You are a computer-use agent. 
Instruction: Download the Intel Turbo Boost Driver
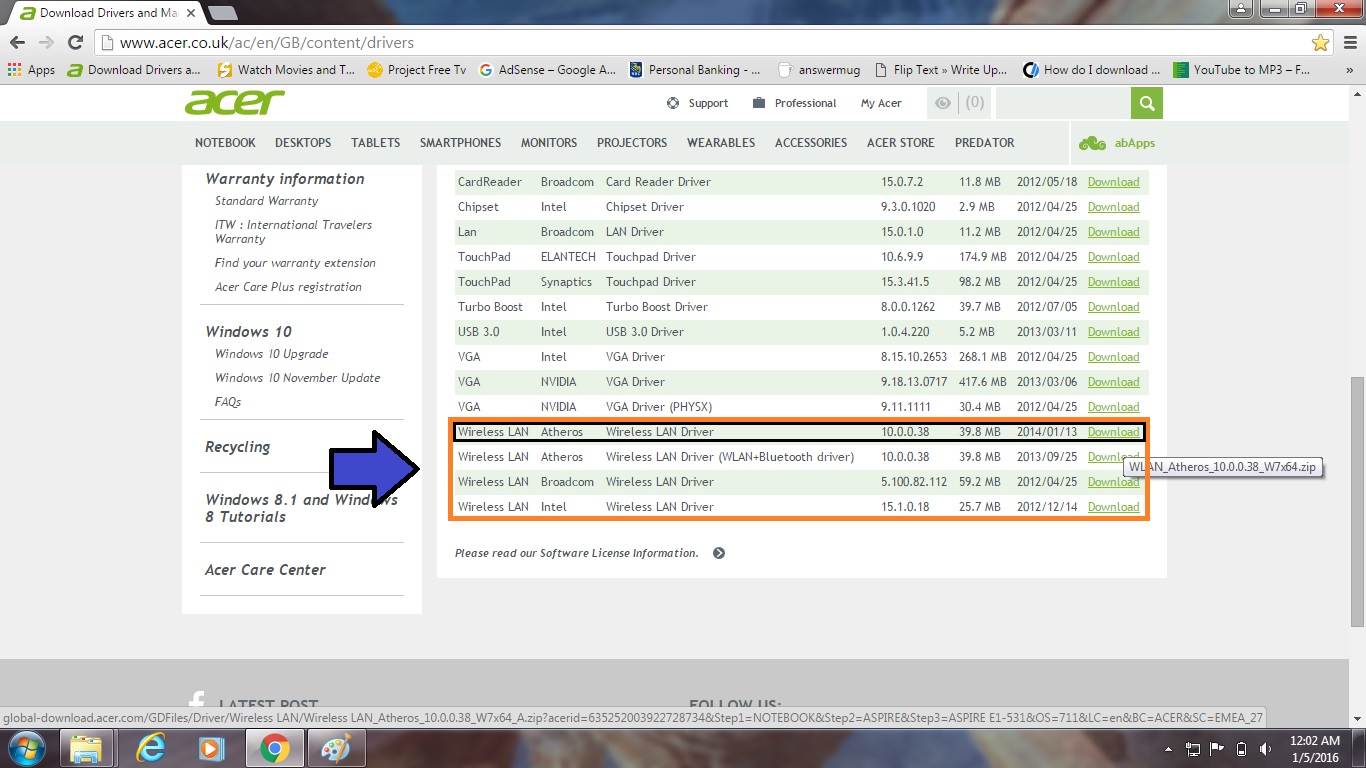pyautogui.click(x=1113, y=307)
